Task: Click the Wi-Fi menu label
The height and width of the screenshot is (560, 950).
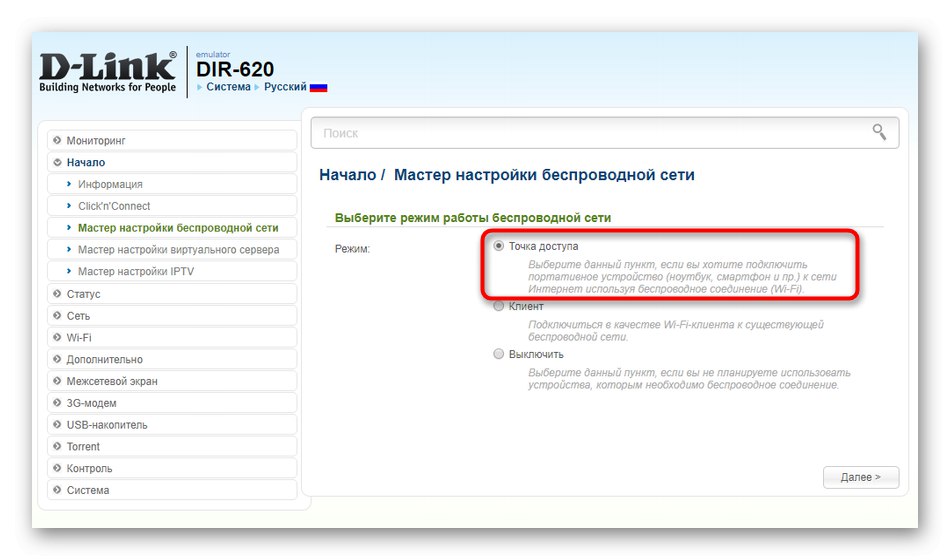Action: pyautogui.click(x=79, y=338)
